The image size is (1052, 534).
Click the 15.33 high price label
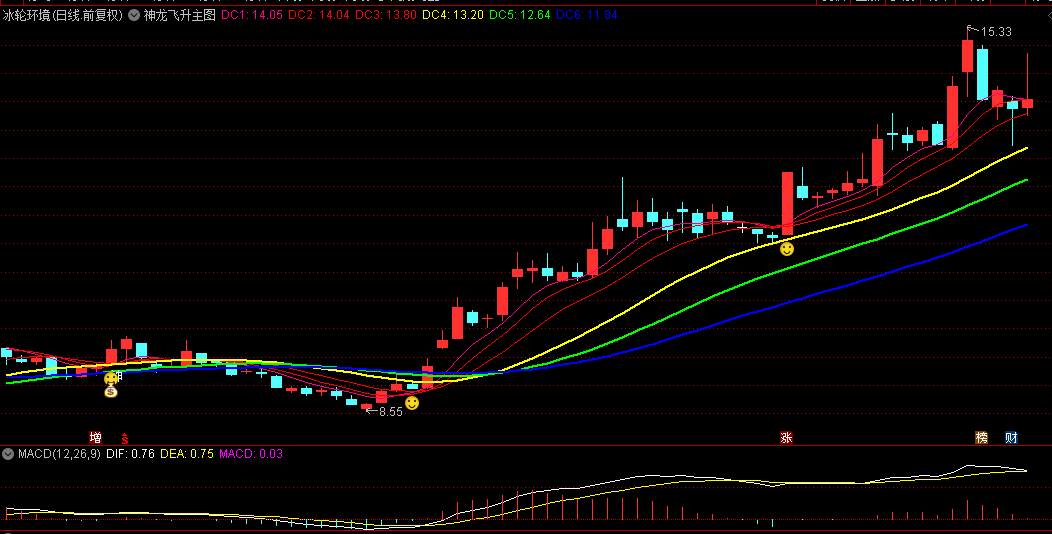click(x=996, y=32)
